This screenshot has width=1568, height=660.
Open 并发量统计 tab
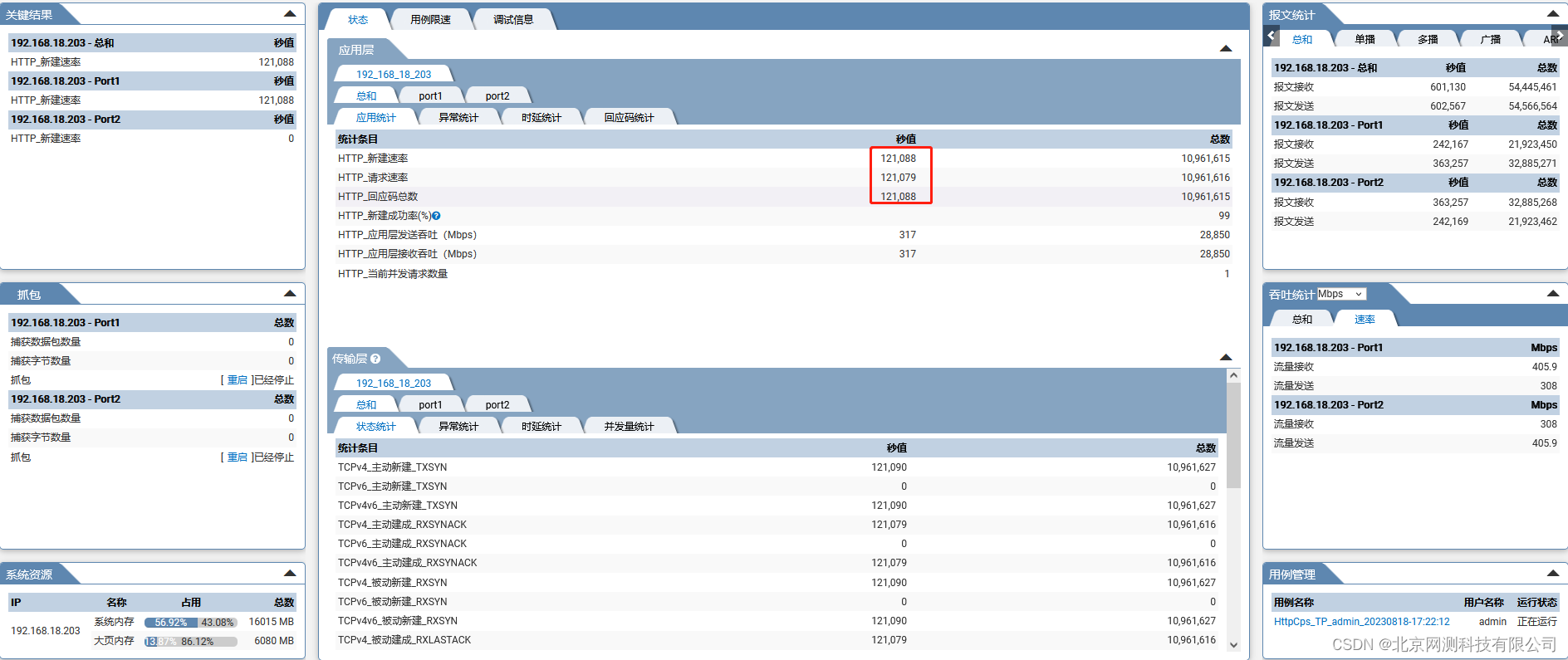click(x=629, y=427)
